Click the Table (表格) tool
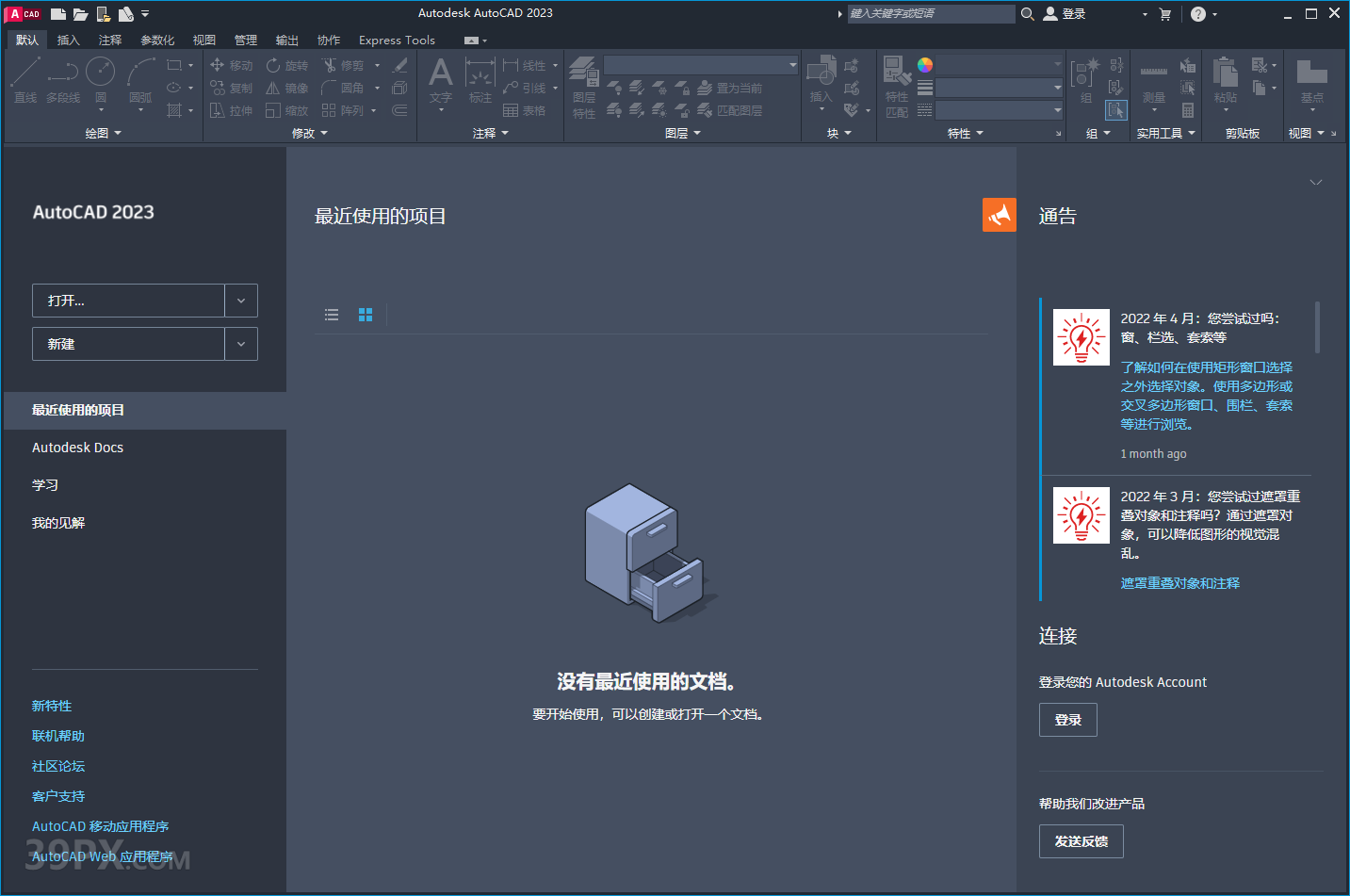The width and height of the screenshot is (1350, 896). click(x=525, y=110)
